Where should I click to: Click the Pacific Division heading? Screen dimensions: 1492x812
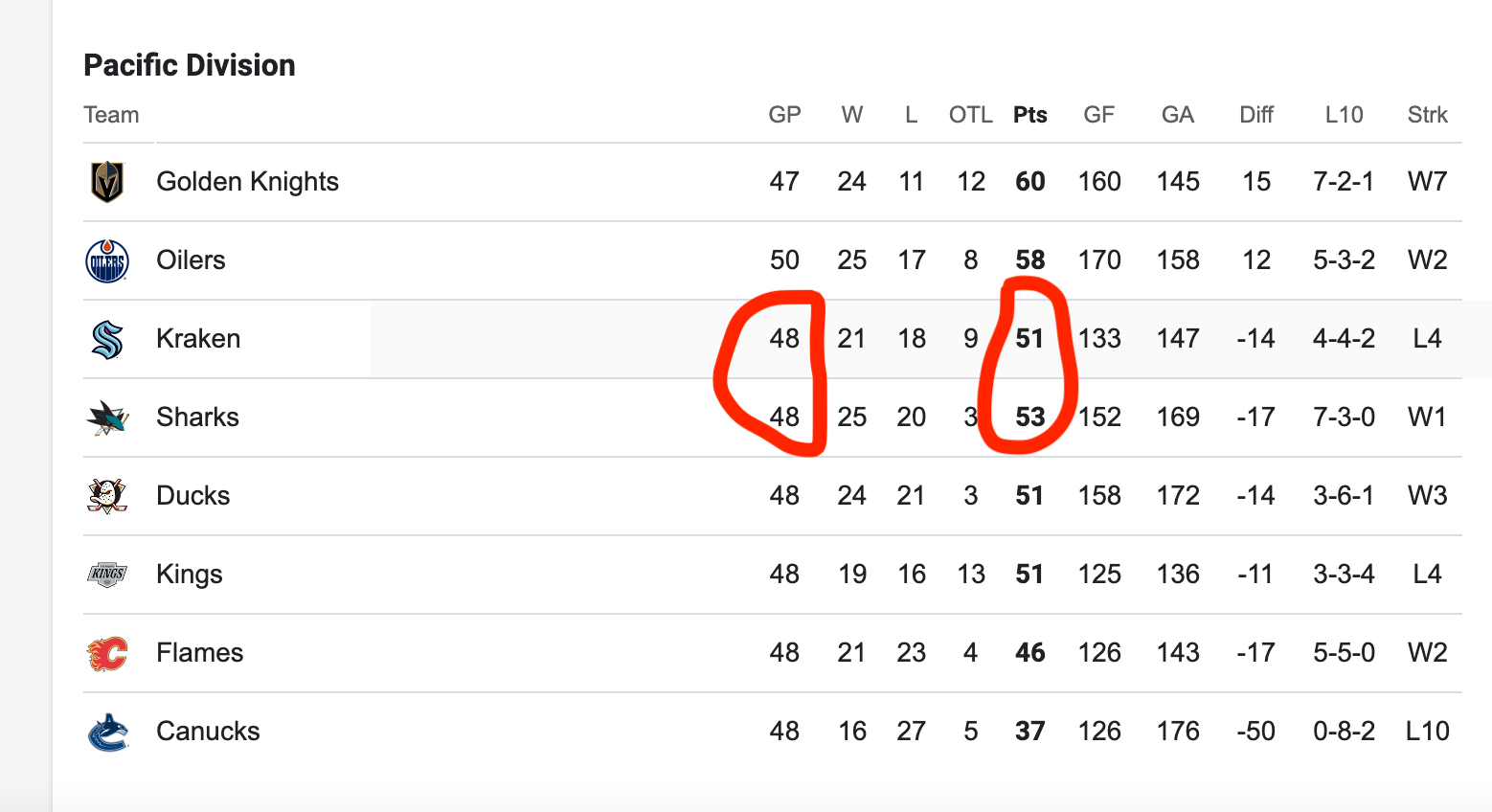click(x=190, y=65)
